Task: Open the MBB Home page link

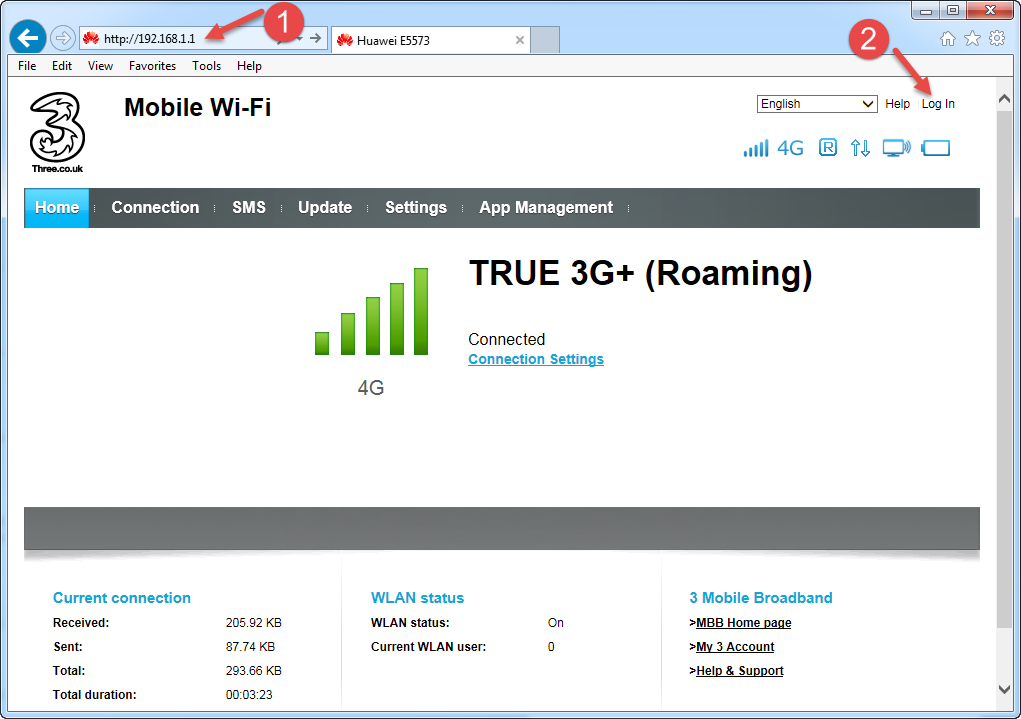Action: coord(744,623)
